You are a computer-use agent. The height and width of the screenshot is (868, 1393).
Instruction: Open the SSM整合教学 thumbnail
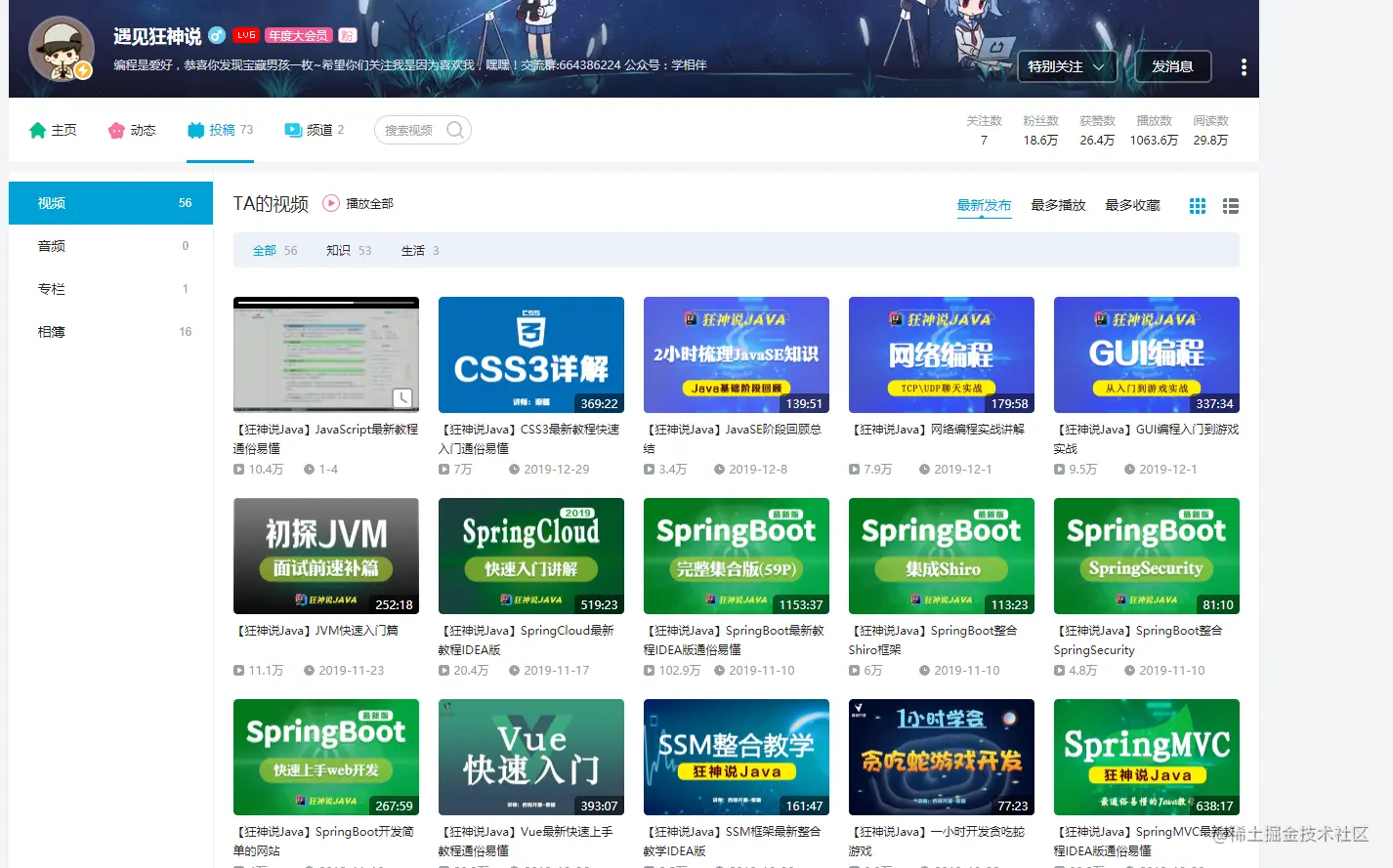(x=737, y=757)
